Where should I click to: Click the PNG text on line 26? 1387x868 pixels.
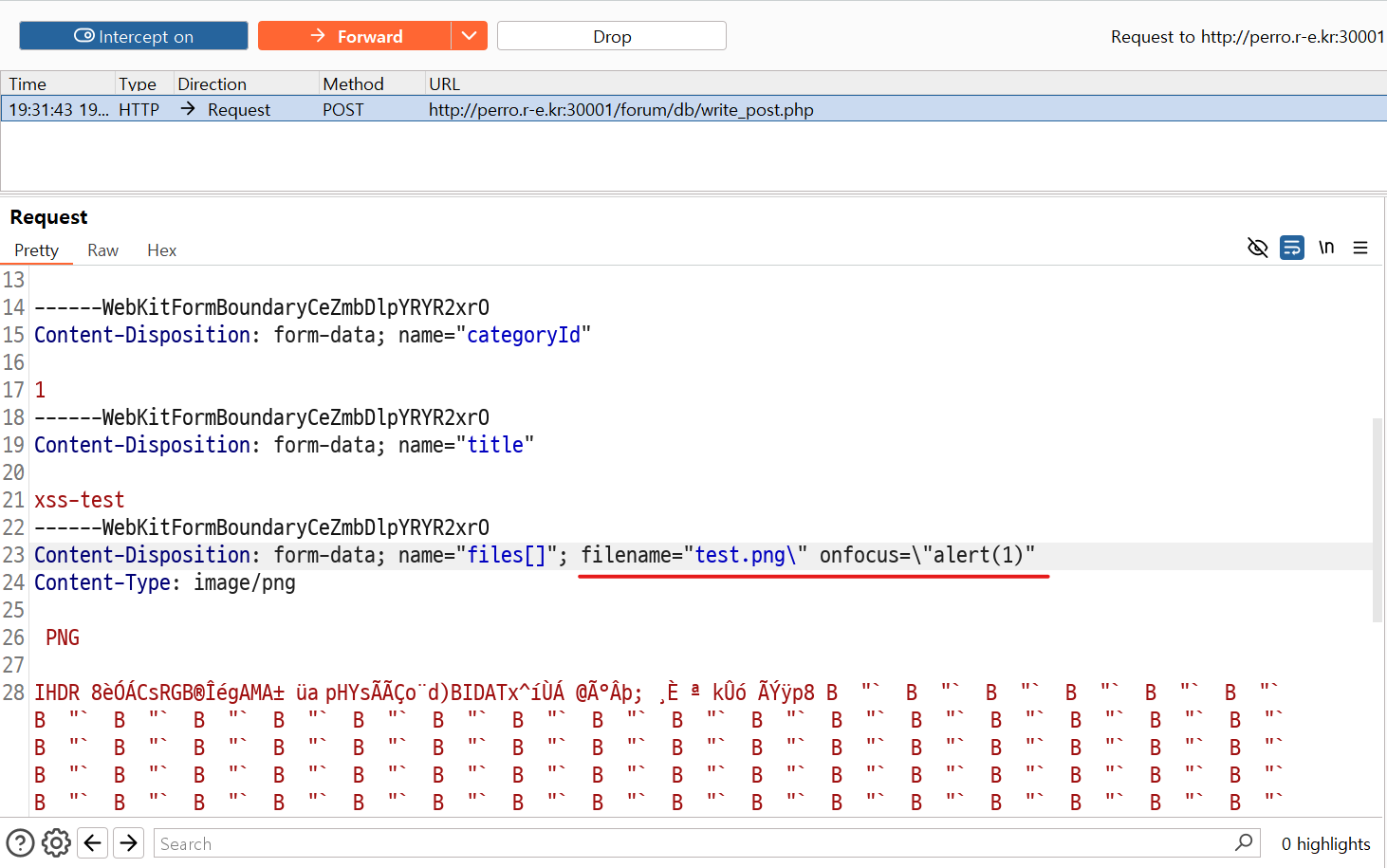click(63, 637)
